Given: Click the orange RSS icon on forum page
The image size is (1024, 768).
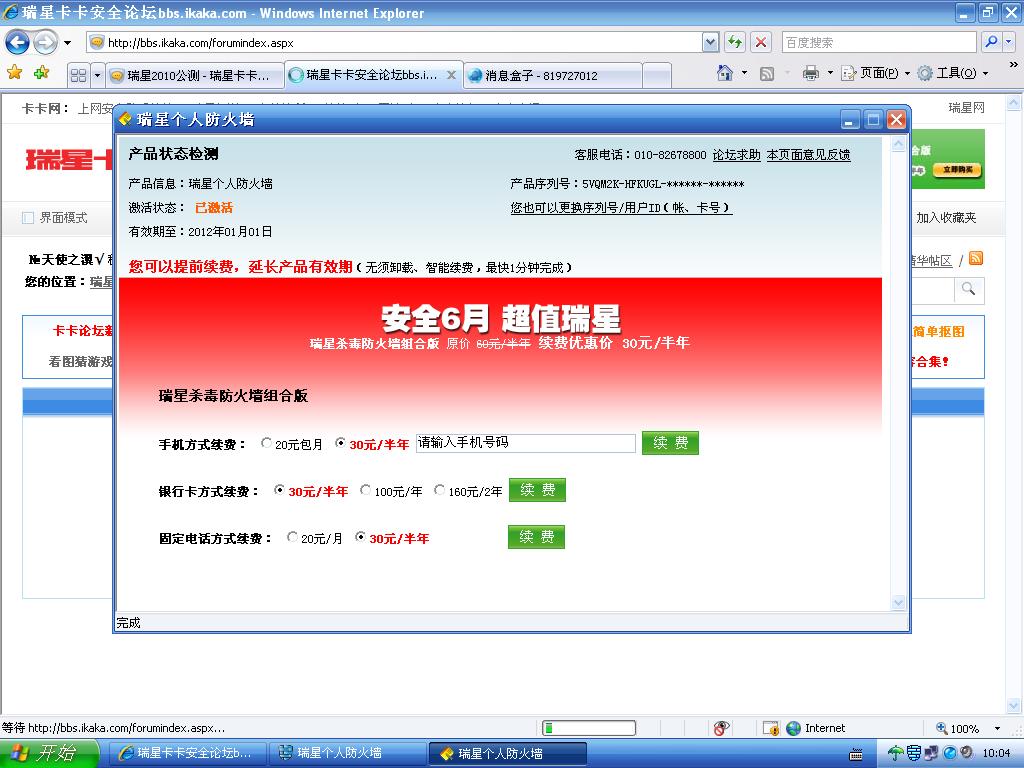Looking at the screenshot, I should (x=976, y=259).
